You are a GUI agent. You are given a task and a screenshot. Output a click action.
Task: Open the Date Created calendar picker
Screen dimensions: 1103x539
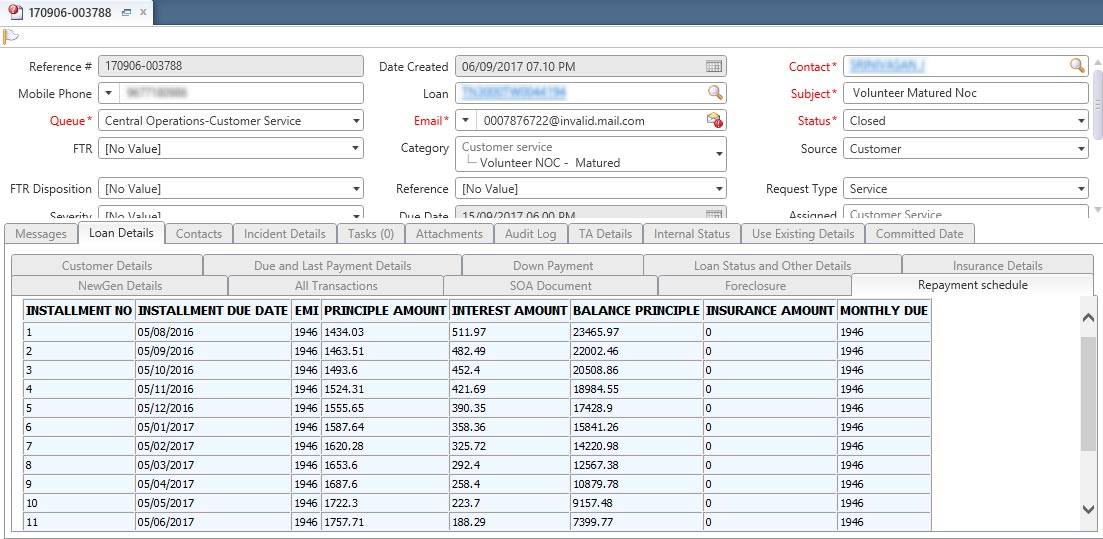click(713, 67)
